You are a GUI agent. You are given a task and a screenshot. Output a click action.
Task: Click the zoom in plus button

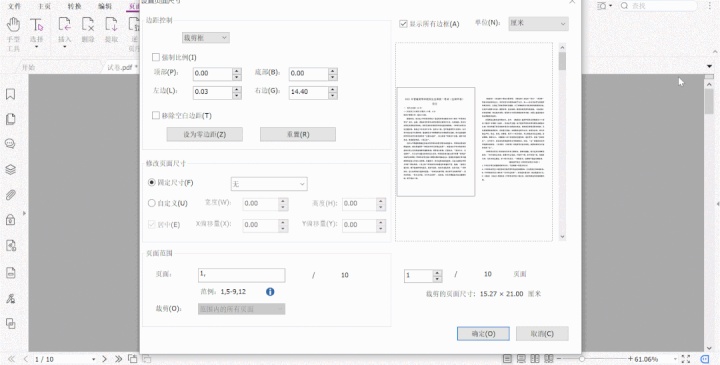pyautogui.click(x=630, y=359)
